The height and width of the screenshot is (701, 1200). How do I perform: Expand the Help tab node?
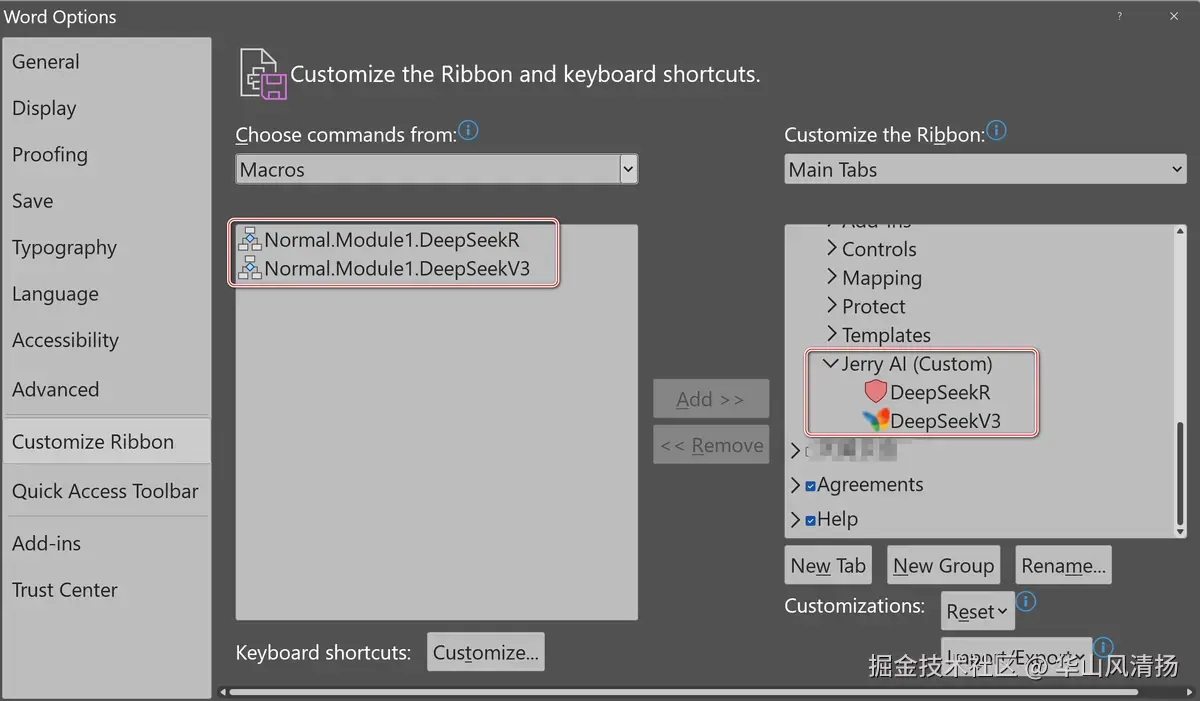point(796,520)
